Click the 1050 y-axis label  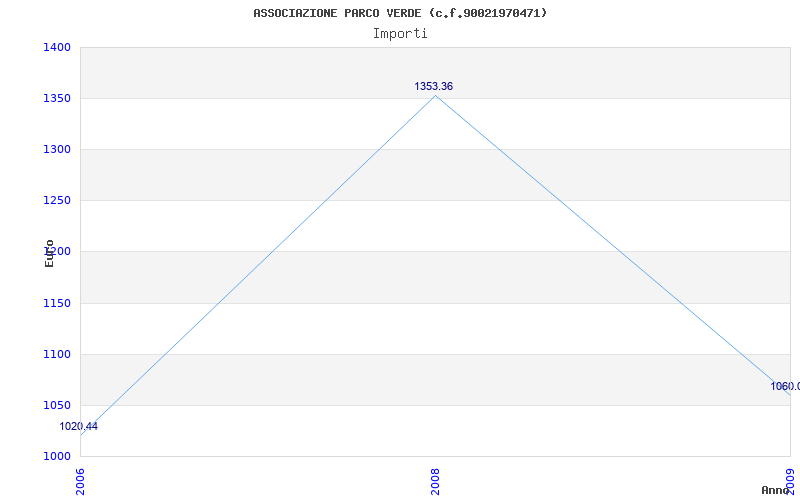click(x=57, y=406)
